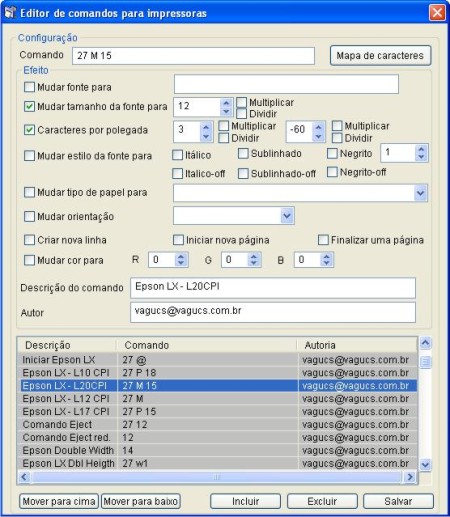The image size is (450, 517).
Task: Open Mapa de caracteres
Action: tap(380, 55)
